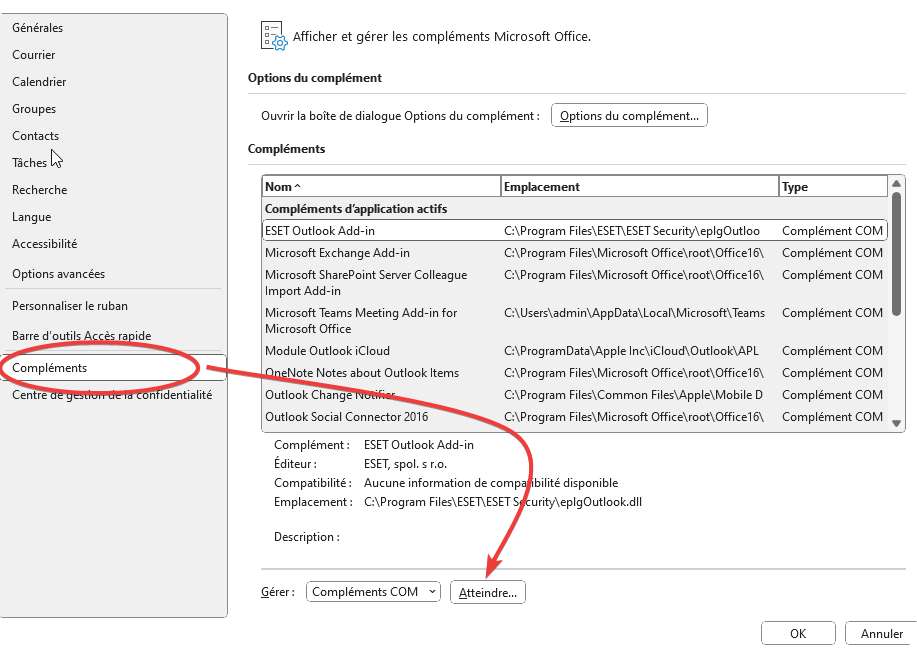Click the Éditeur value ESET, spol. s r.o.
917x649 pixels.
[405, 464]
